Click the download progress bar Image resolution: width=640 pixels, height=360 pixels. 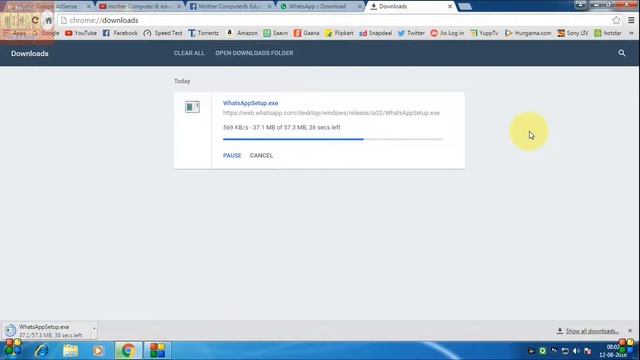pyautogui.click(x=333, y=139)
